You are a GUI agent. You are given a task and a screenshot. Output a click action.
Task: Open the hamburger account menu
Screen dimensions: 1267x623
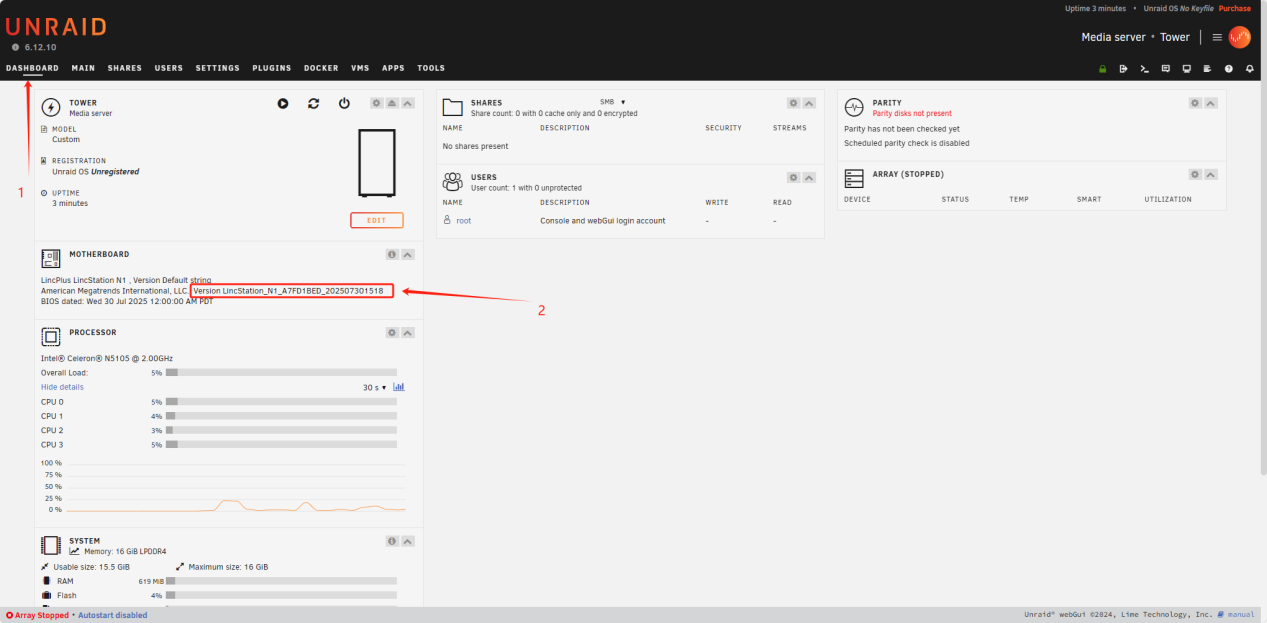1217,37
